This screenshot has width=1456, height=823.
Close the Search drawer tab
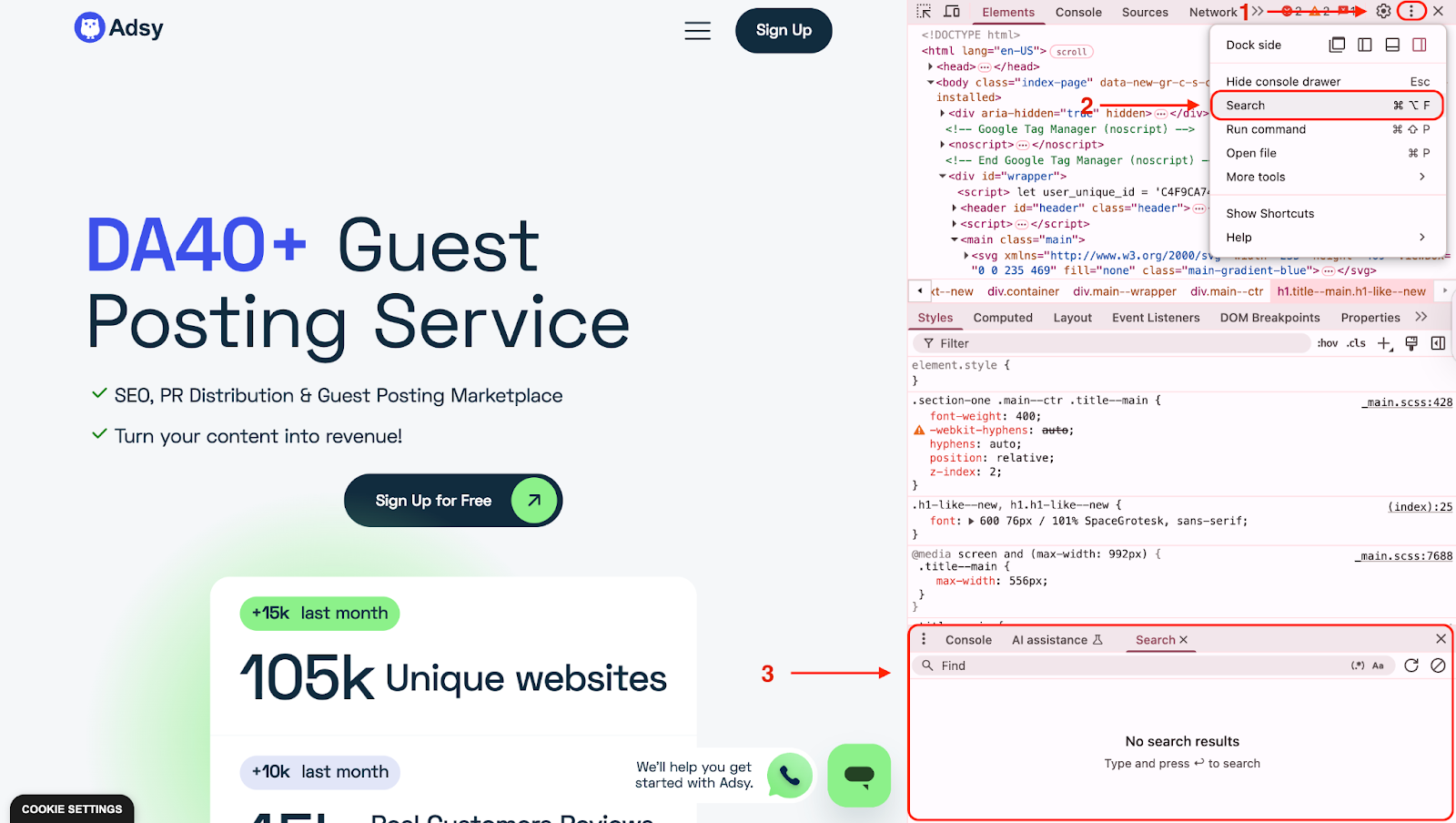tap(1184, 640)
